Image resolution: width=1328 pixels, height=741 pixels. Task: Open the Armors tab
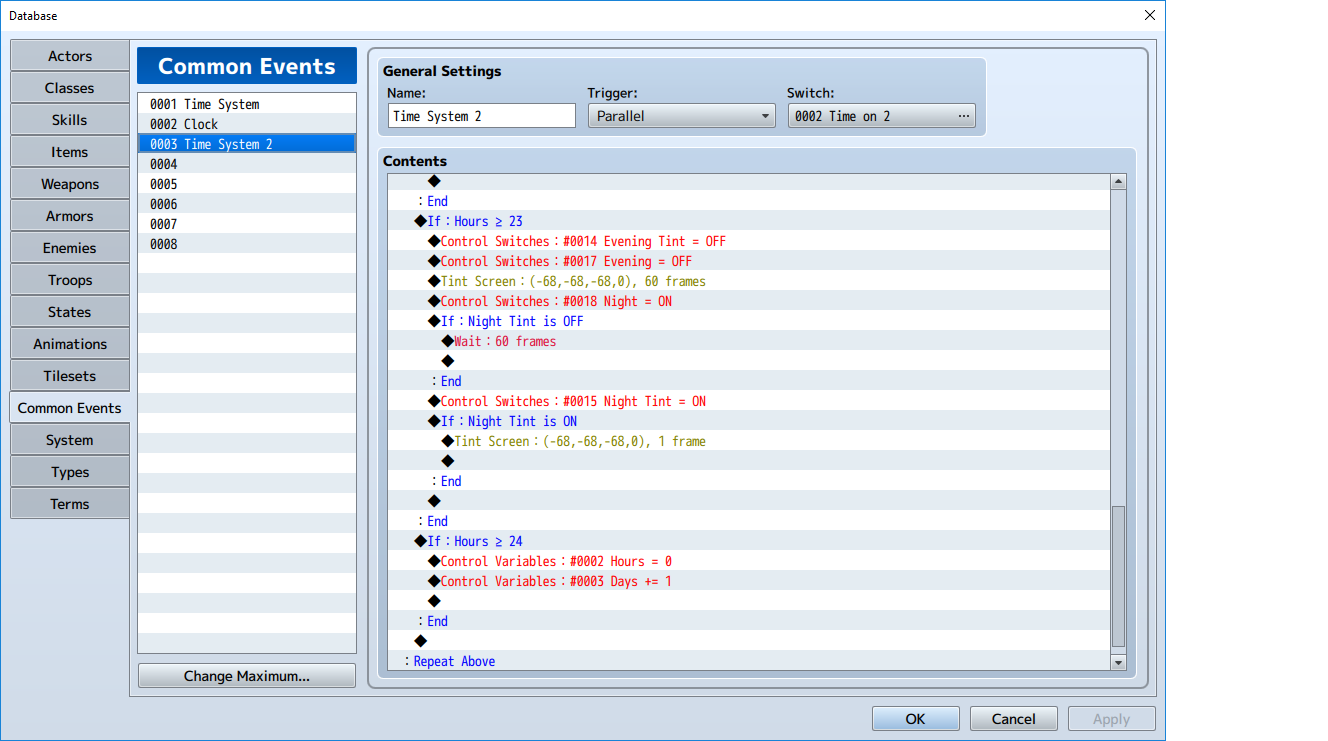(70, 216)
